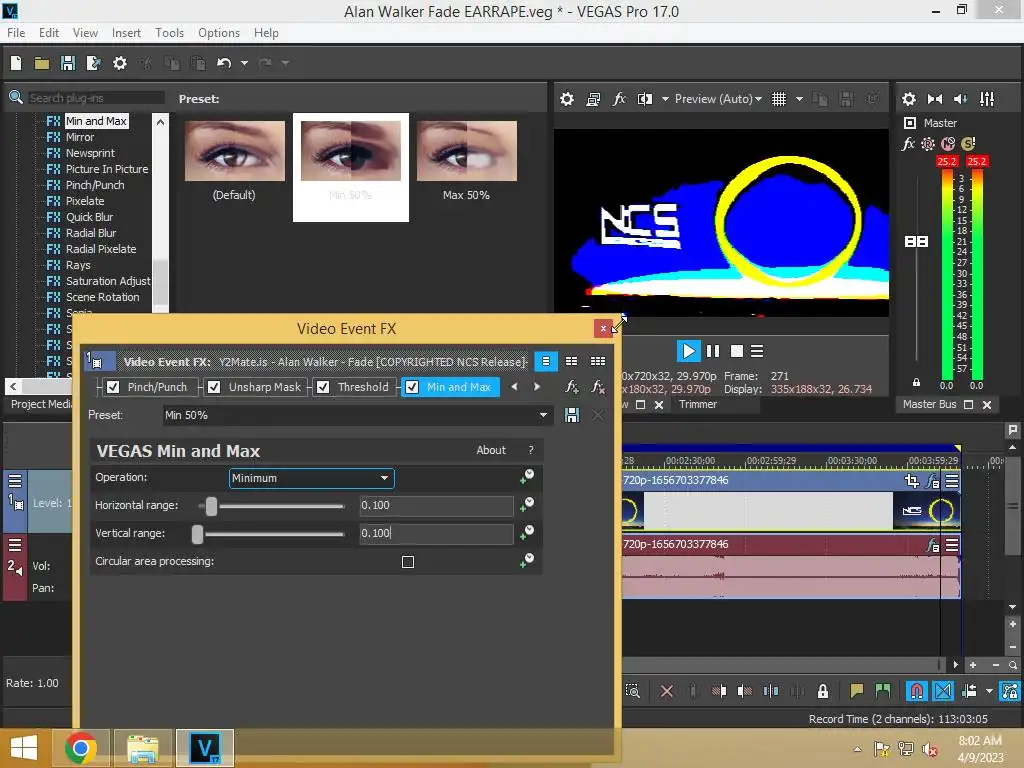Play the preview with the Play button
Viewport: 1024px width, 768px height.
(688, 351)
